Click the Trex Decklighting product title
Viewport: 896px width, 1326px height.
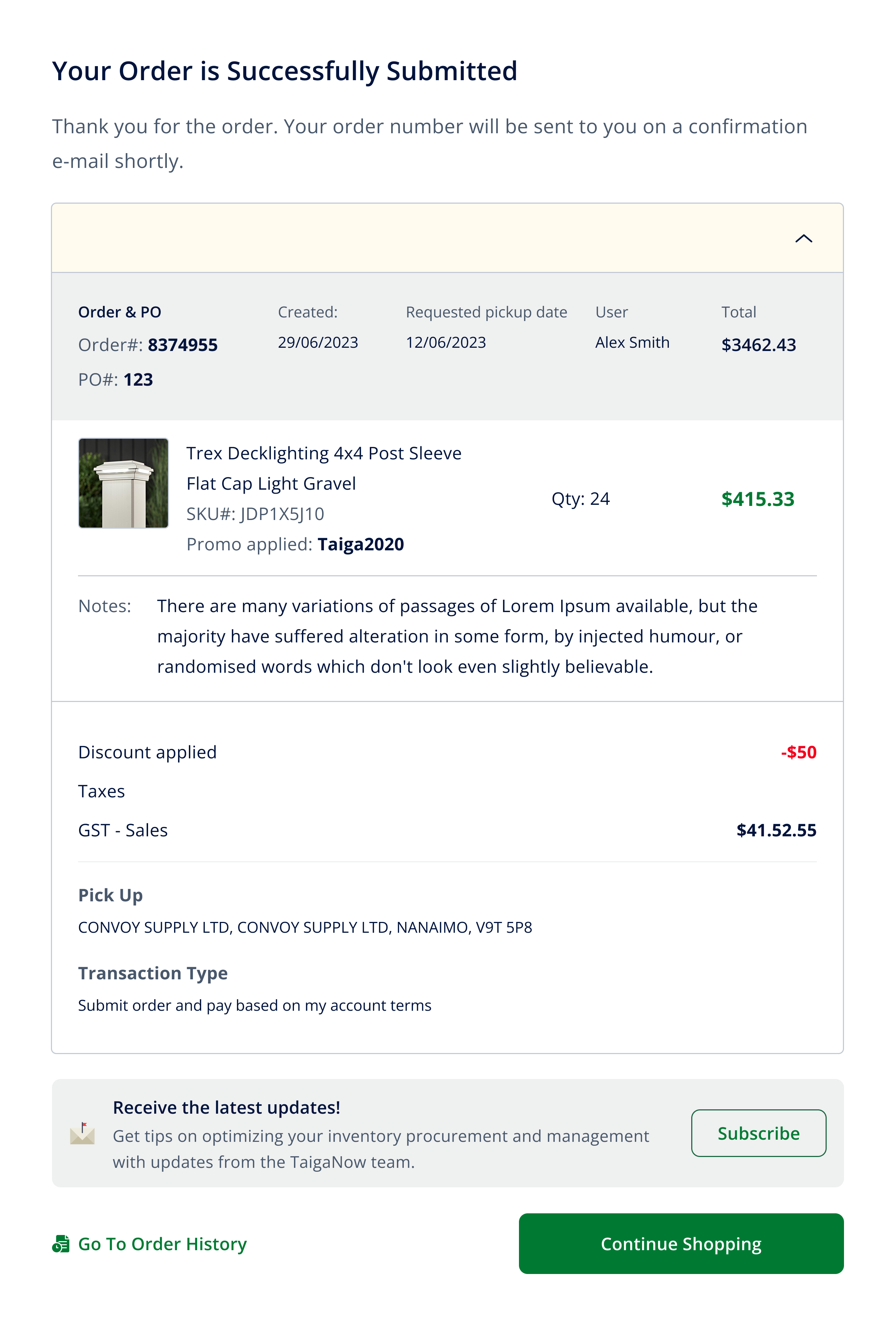[324, 468]
